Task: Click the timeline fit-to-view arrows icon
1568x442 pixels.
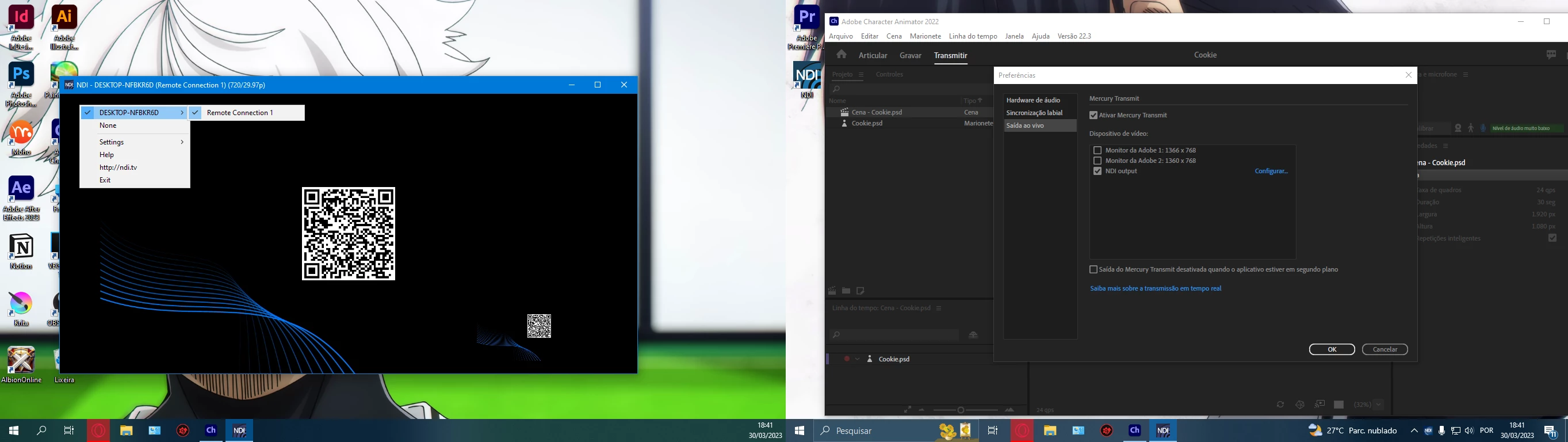Action: (908, 410)
